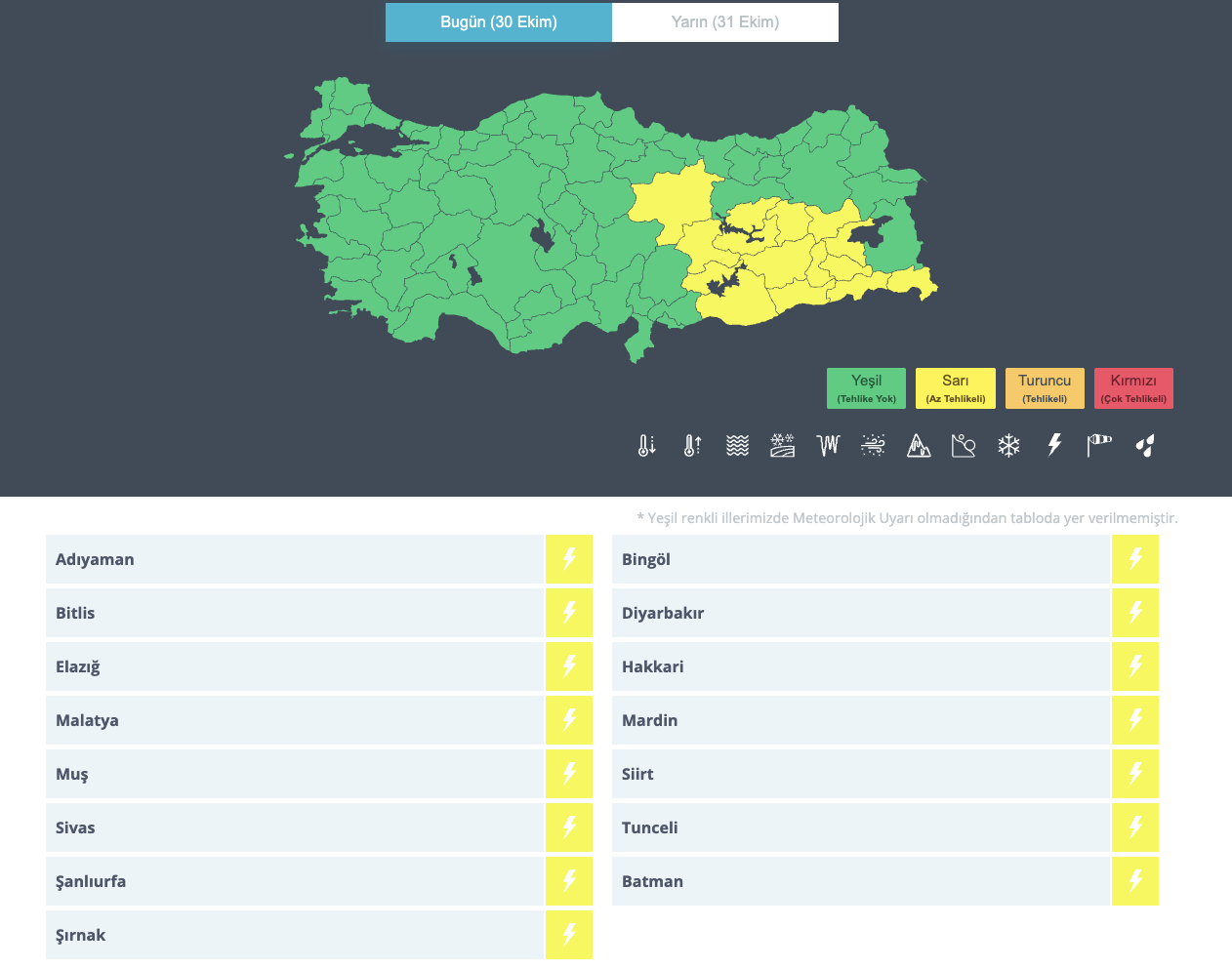Switch to the Bugün (30 Ekim) tab
The height and width of the screenshot is (968, 1232).
499,22
